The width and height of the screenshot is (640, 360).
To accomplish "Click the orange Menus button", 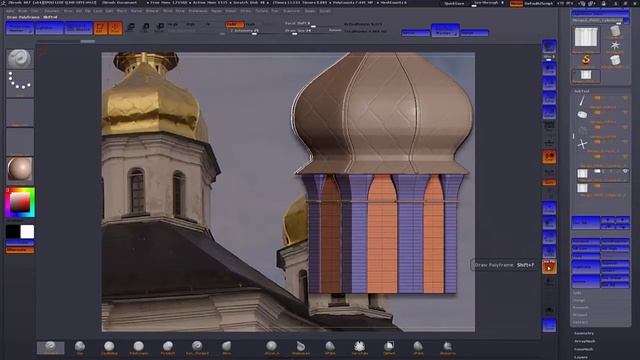I will pyautogui.click(x=516, y=3).
